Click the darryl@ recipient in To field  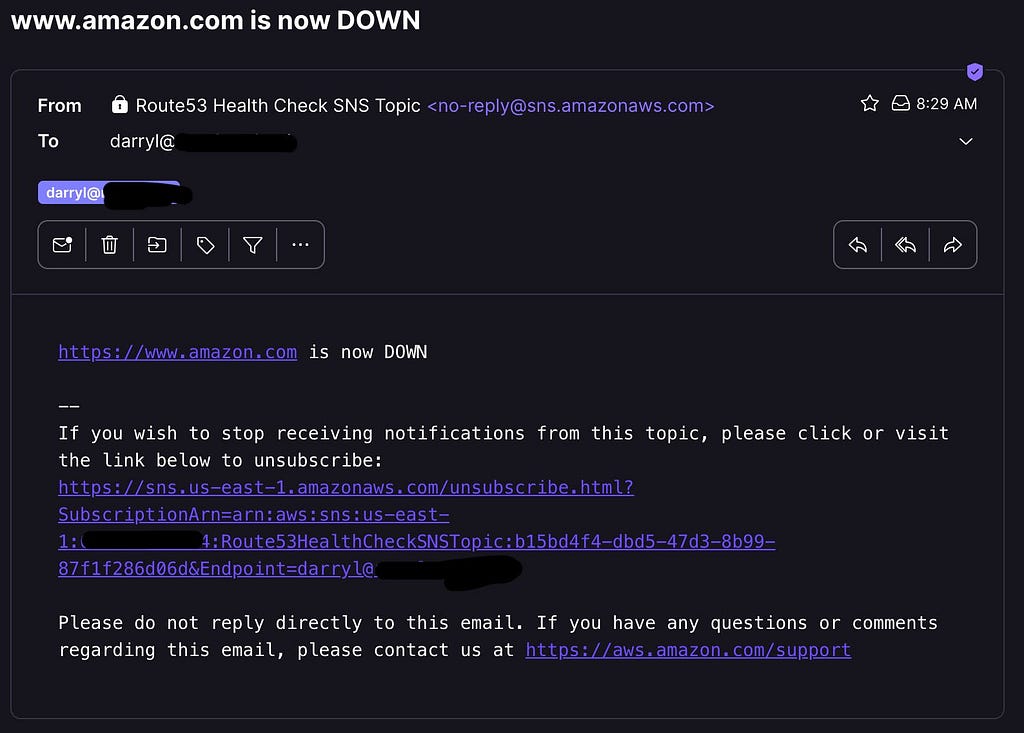click(203, 141)
